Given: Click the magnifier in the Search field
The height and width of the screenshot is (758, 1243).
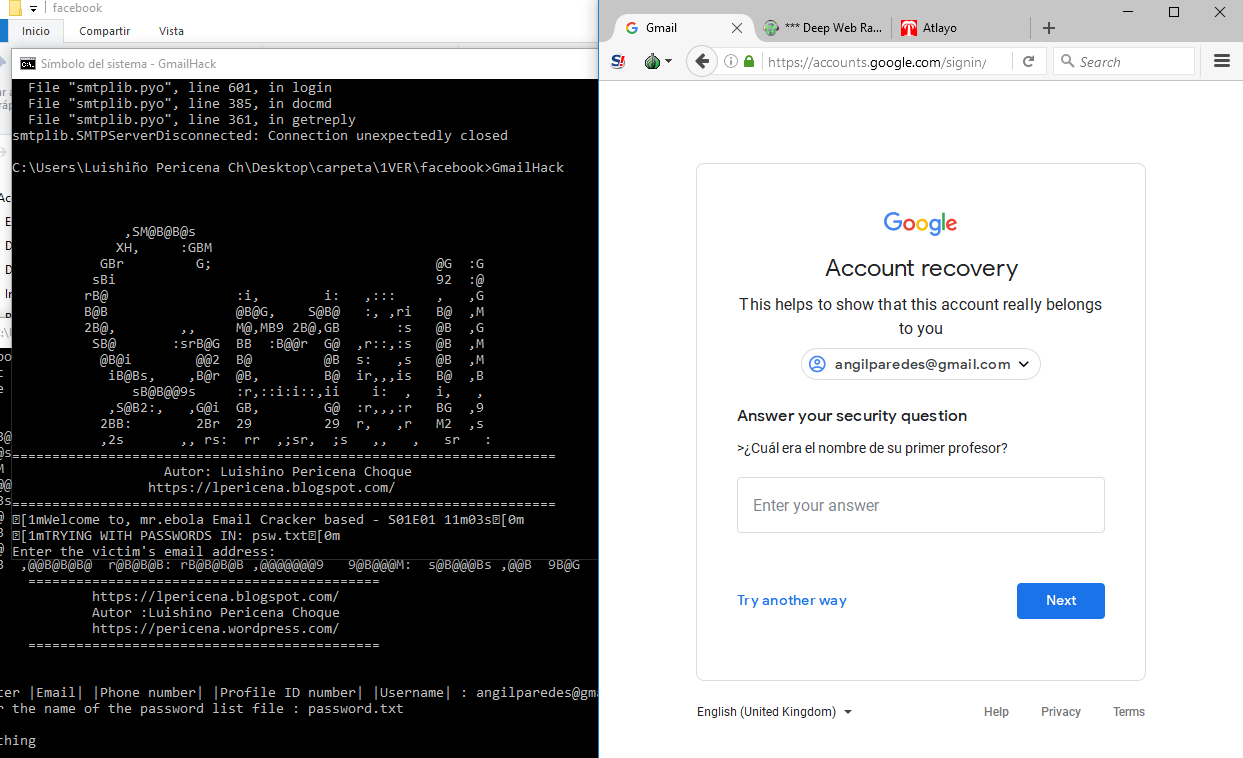Looking at the screenshot, I should tap(1069, 61).
